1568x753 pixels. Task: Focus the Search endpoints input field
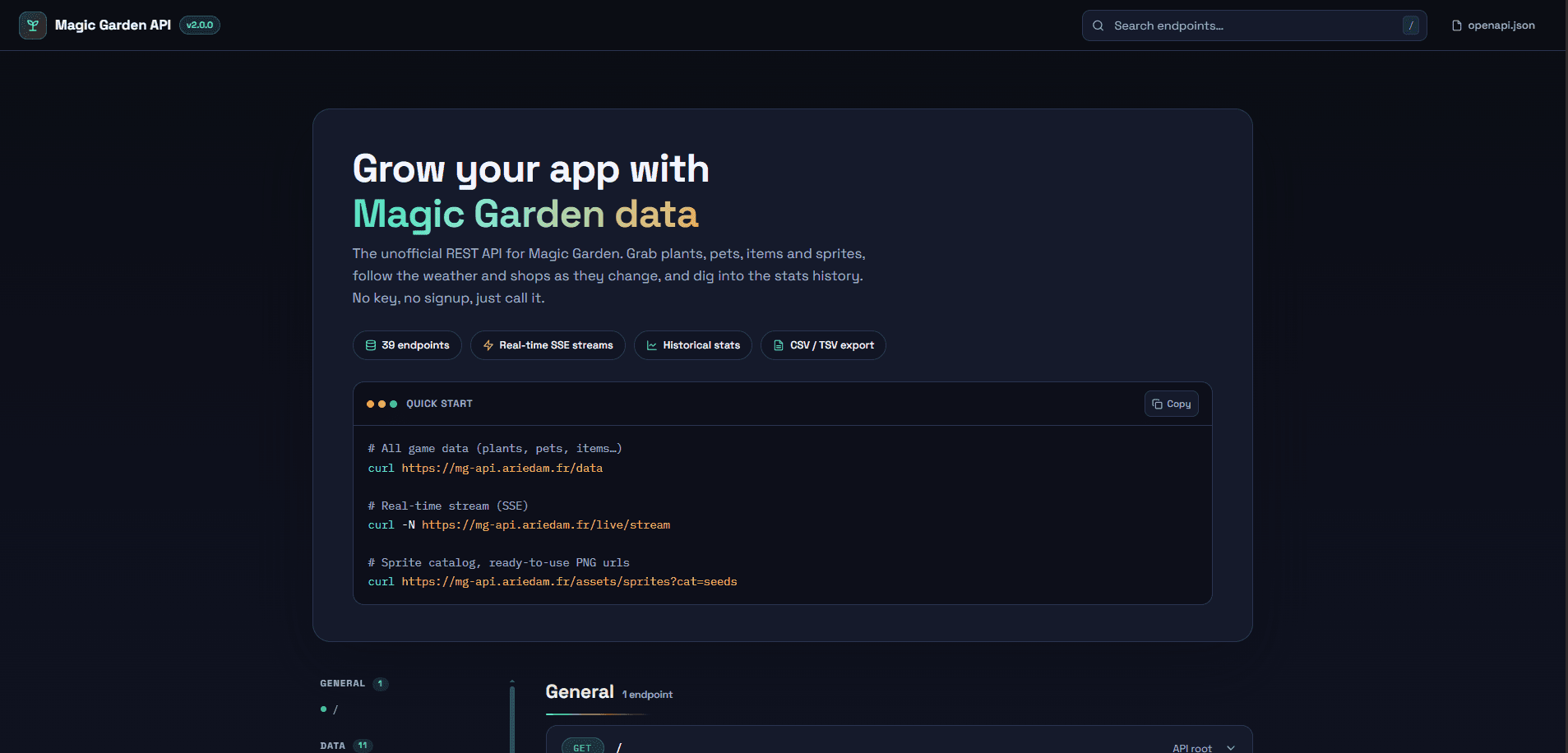(x=1254, y=25)
